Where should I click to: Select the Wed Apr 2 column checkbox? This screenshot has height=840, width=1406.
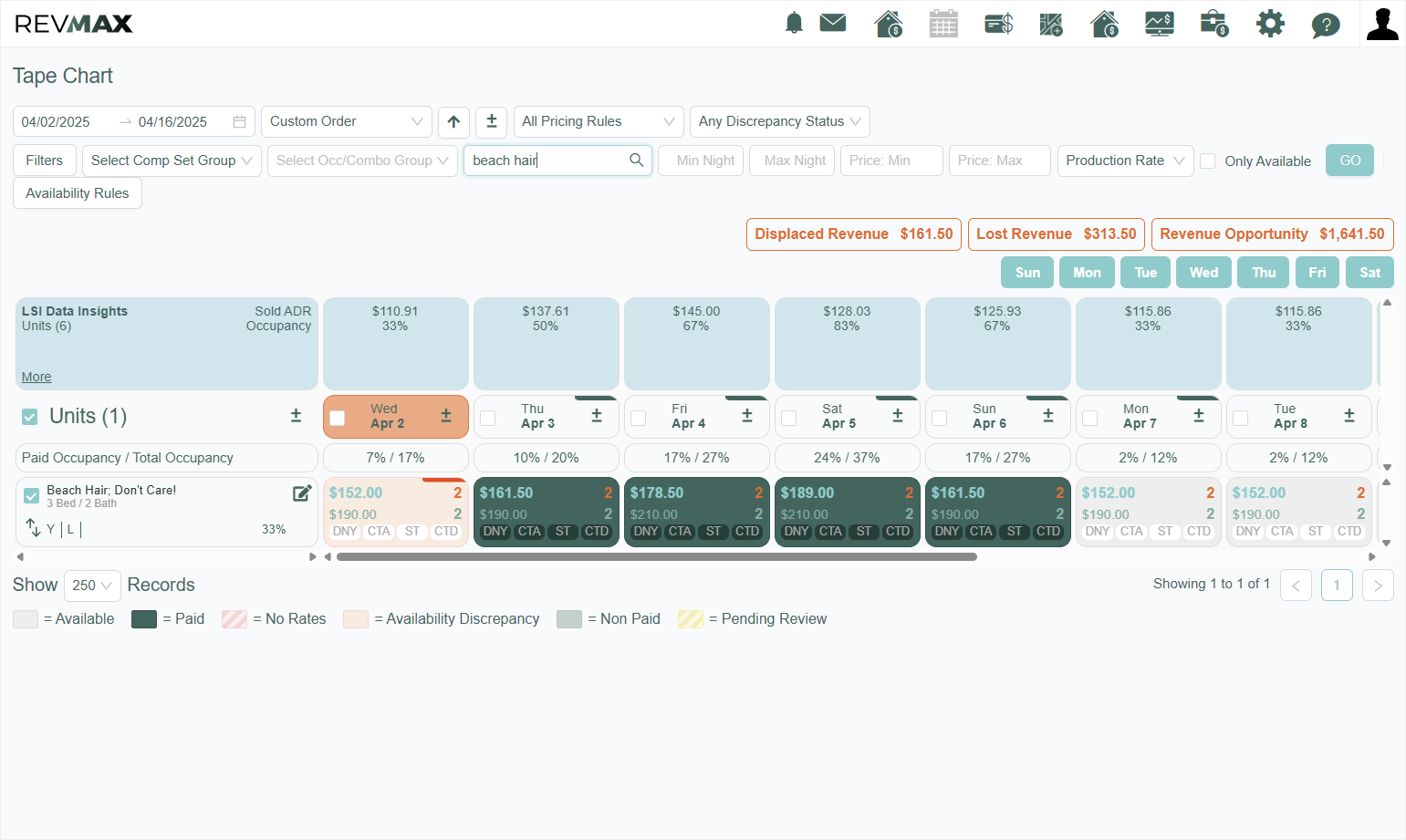pyautogui.click(x=338, y=418)
